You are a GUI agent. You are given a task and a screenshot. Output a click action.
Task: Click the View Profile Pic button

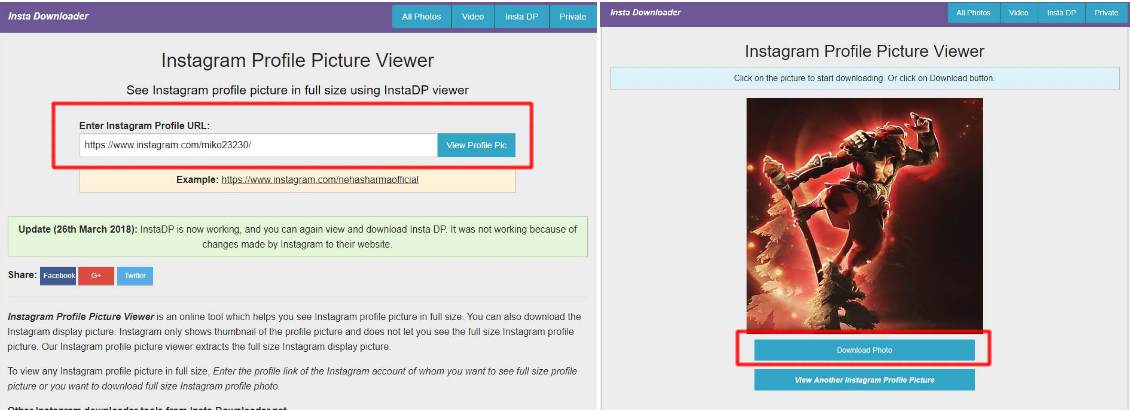point(476,145)
